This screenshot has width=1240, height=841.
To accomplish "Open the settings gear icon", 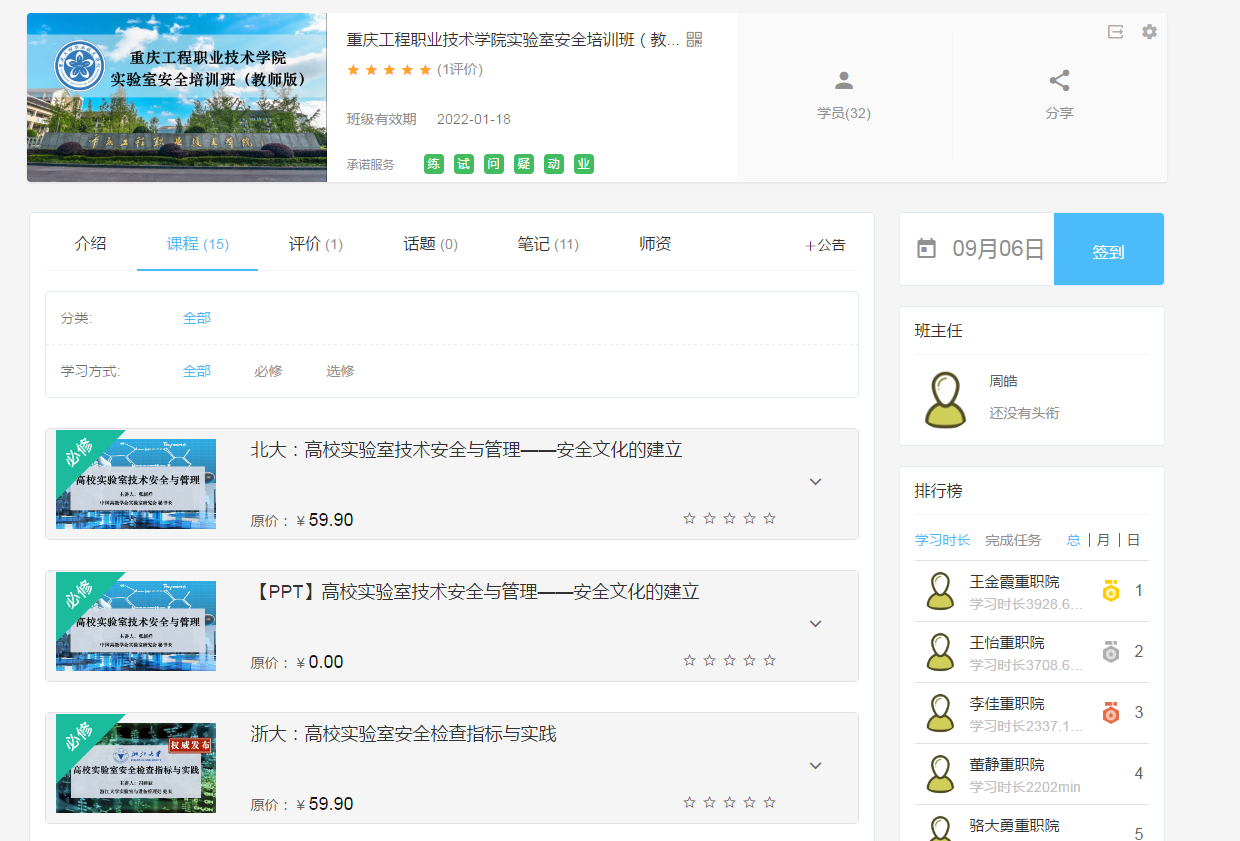I will [x=1149, y=32].
